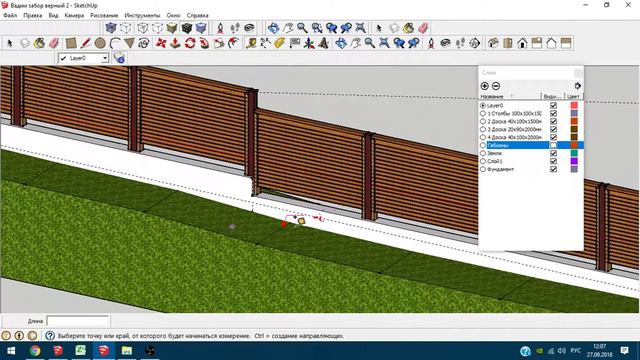This screenshot has width=640, height=360.
Task: Select the Section Plane tool
Action: point(474,43)
